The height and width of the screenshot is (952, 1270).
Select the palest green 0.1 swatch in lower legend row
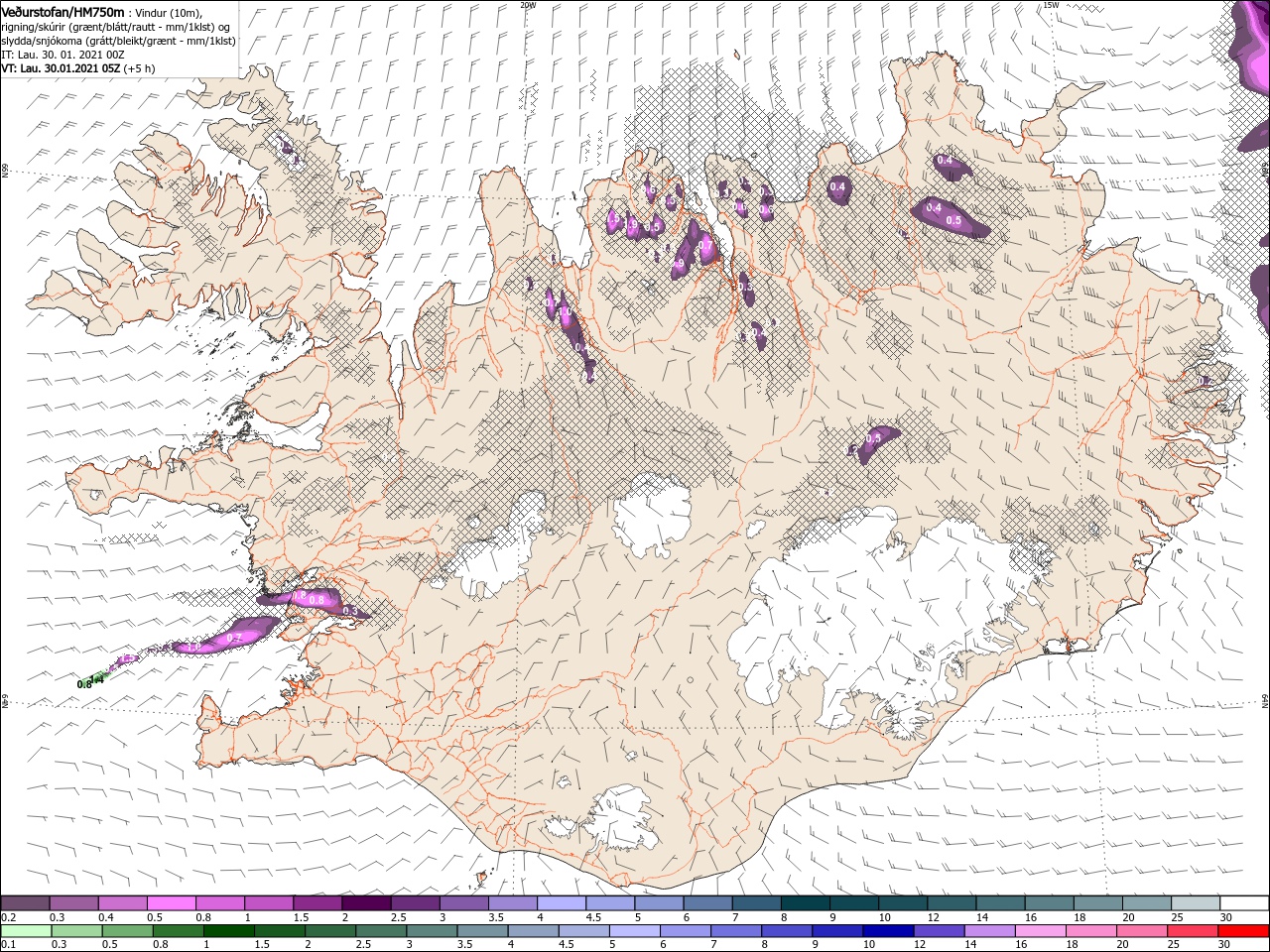coord(26,931)
